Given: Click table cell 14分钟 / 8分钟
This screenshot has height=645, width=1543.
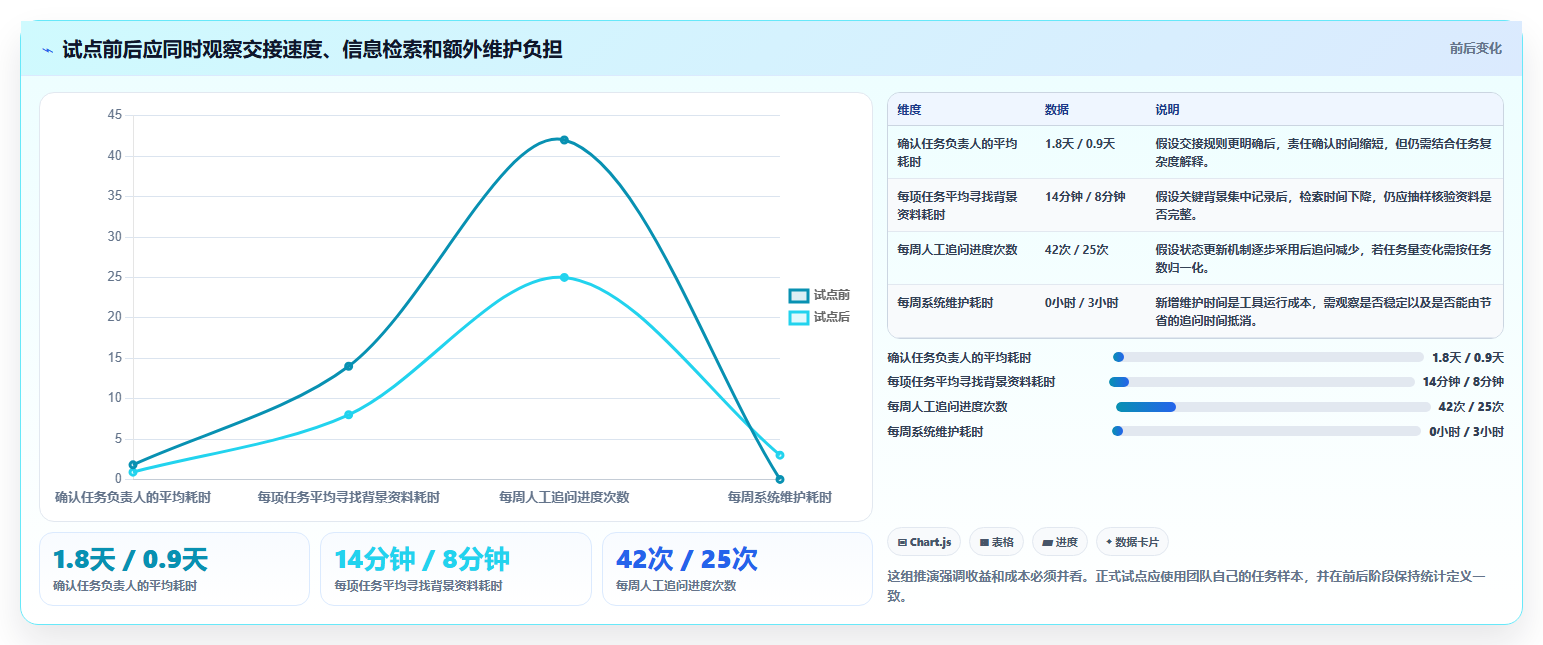Looking at the screenshot, I should coord(1085,197).
